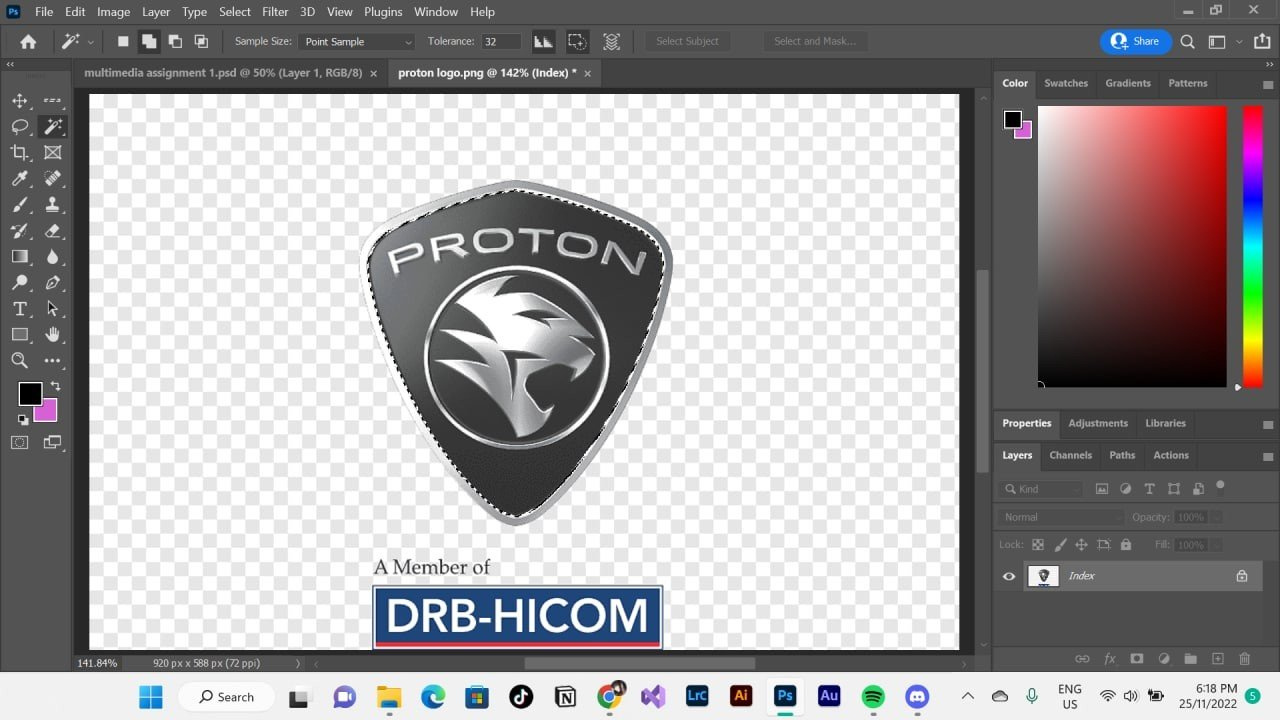Toggle Quick Mask mode
Screen dimensions: 1280x720
(x=19, y=442)
